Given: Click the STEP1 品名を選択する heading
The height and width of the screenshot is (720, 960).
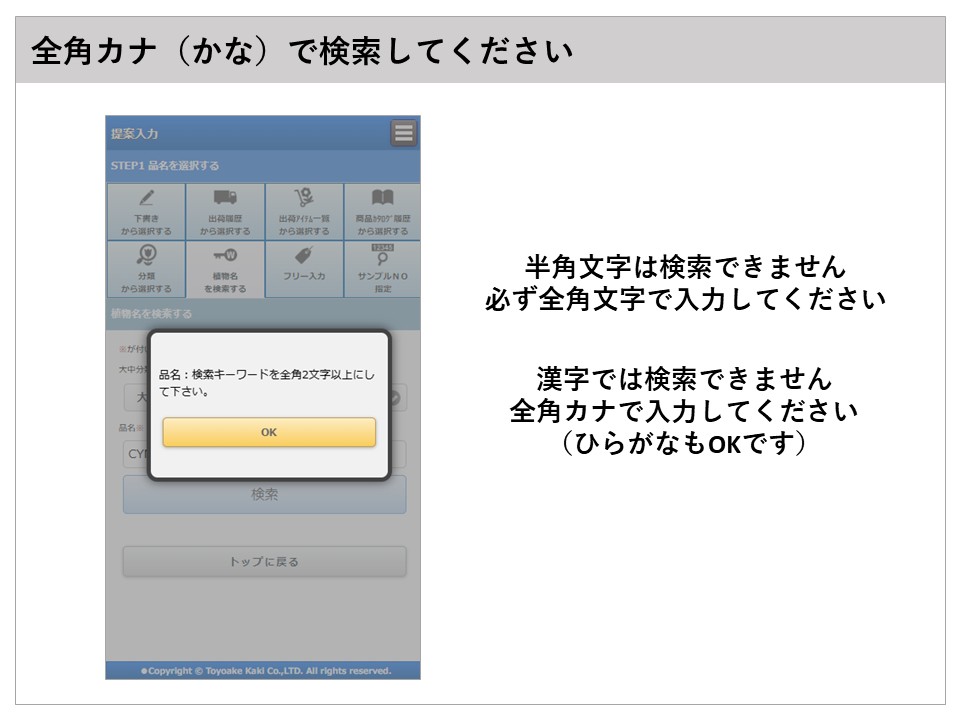Looking at the screenshot, I should point(165,166).
